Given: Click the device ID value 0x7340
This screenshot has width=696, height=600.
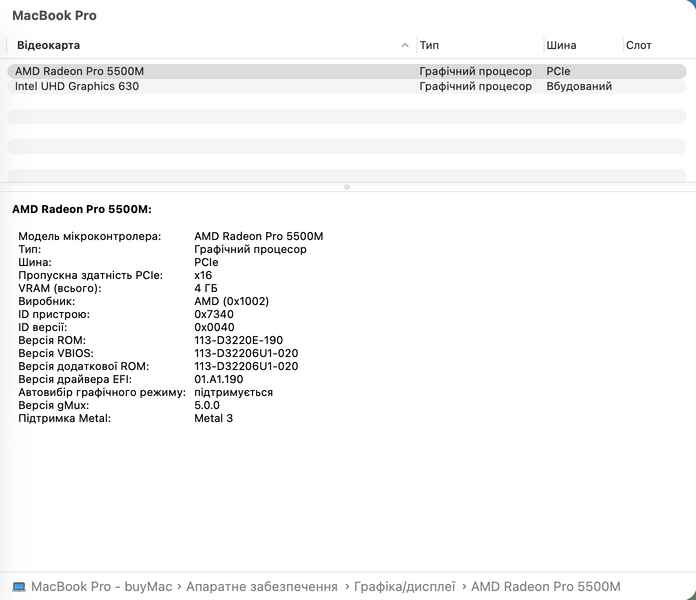Looking at the screenshot, I should point(214,314).
